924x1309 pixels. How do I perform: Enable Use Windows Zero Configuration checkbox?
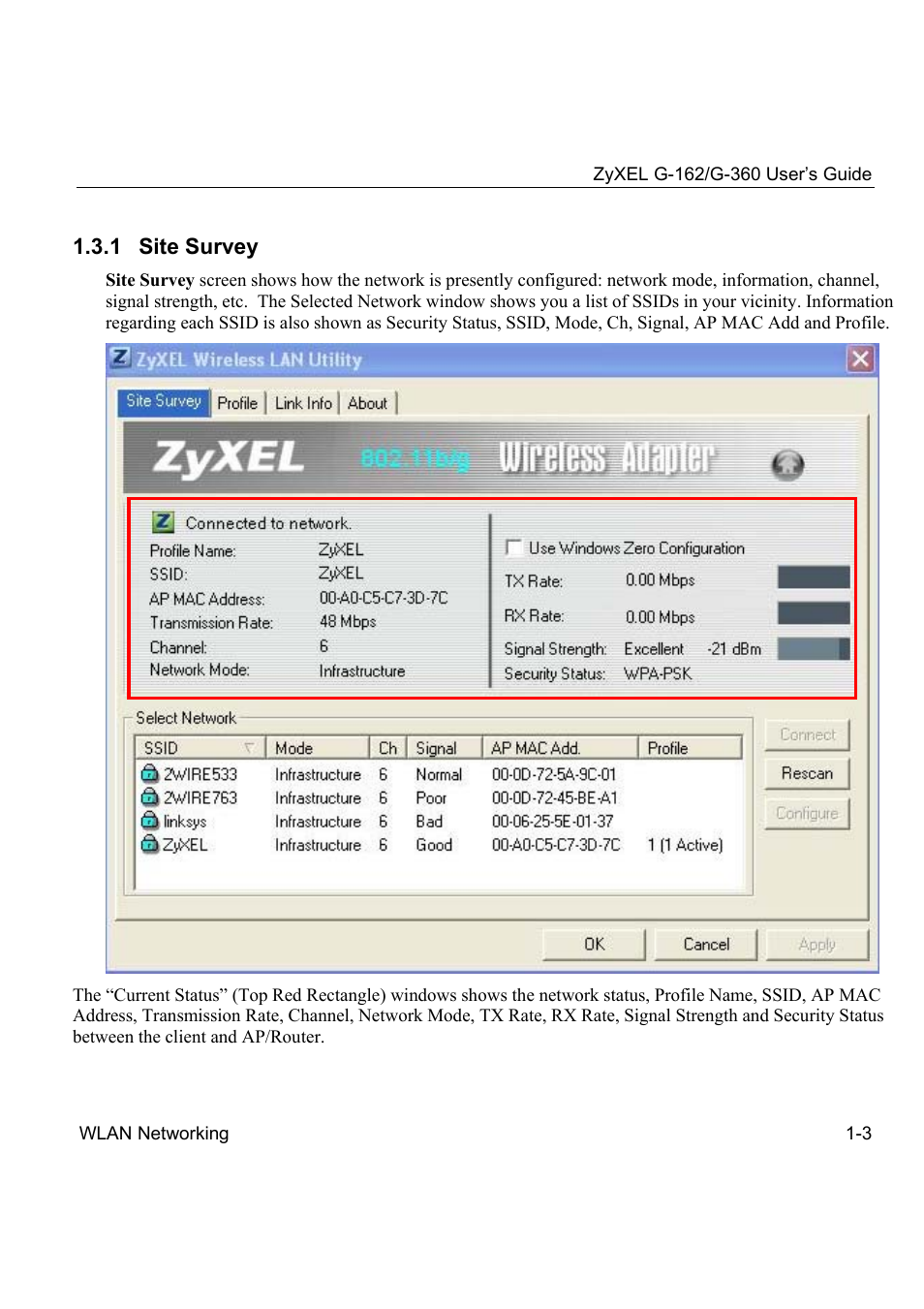[513, 547]
